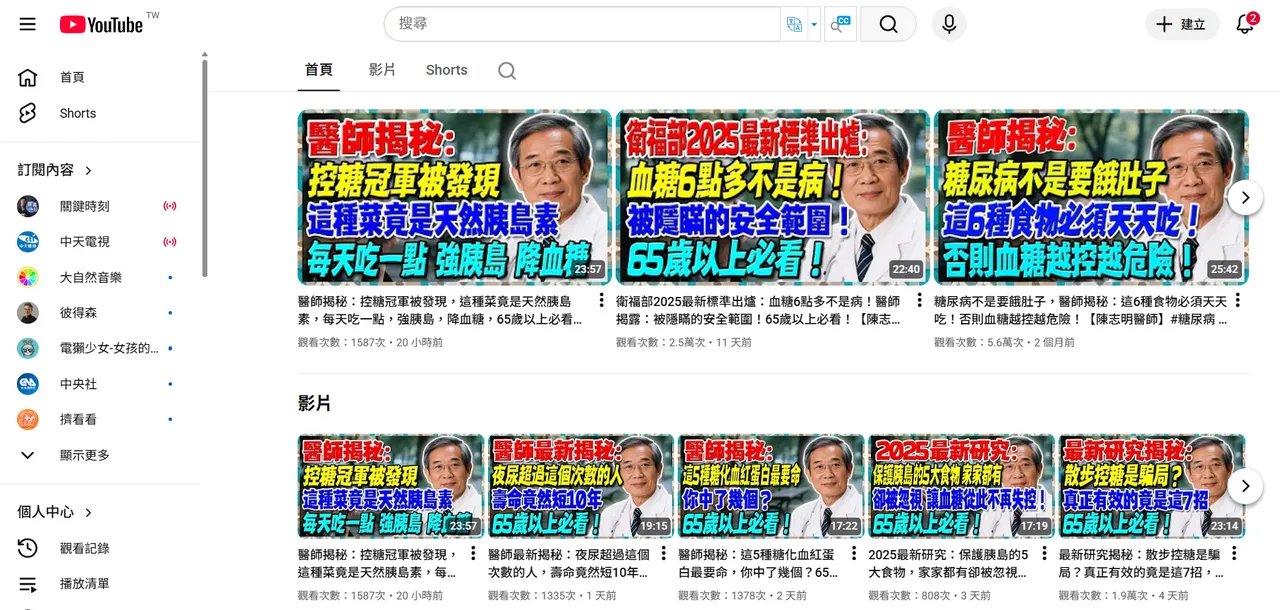Switch to the 影片 tab
The height and width of the screenshot is (610, 1280).
point(383,70)
